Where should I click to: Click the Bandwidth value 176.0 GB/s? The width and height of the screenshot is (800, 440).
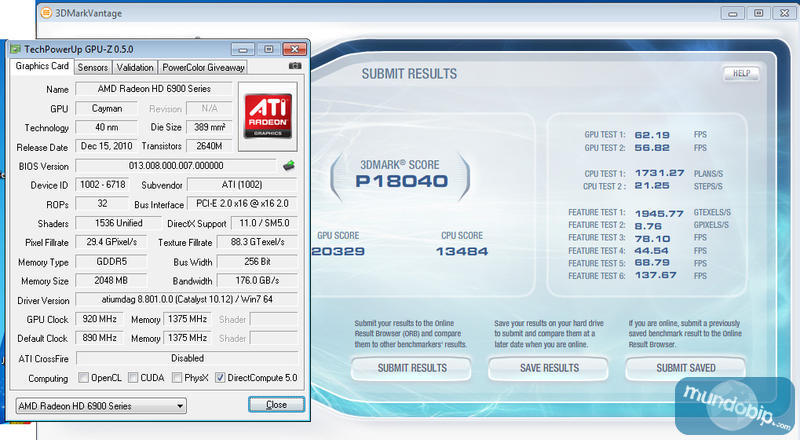(257, 280)
